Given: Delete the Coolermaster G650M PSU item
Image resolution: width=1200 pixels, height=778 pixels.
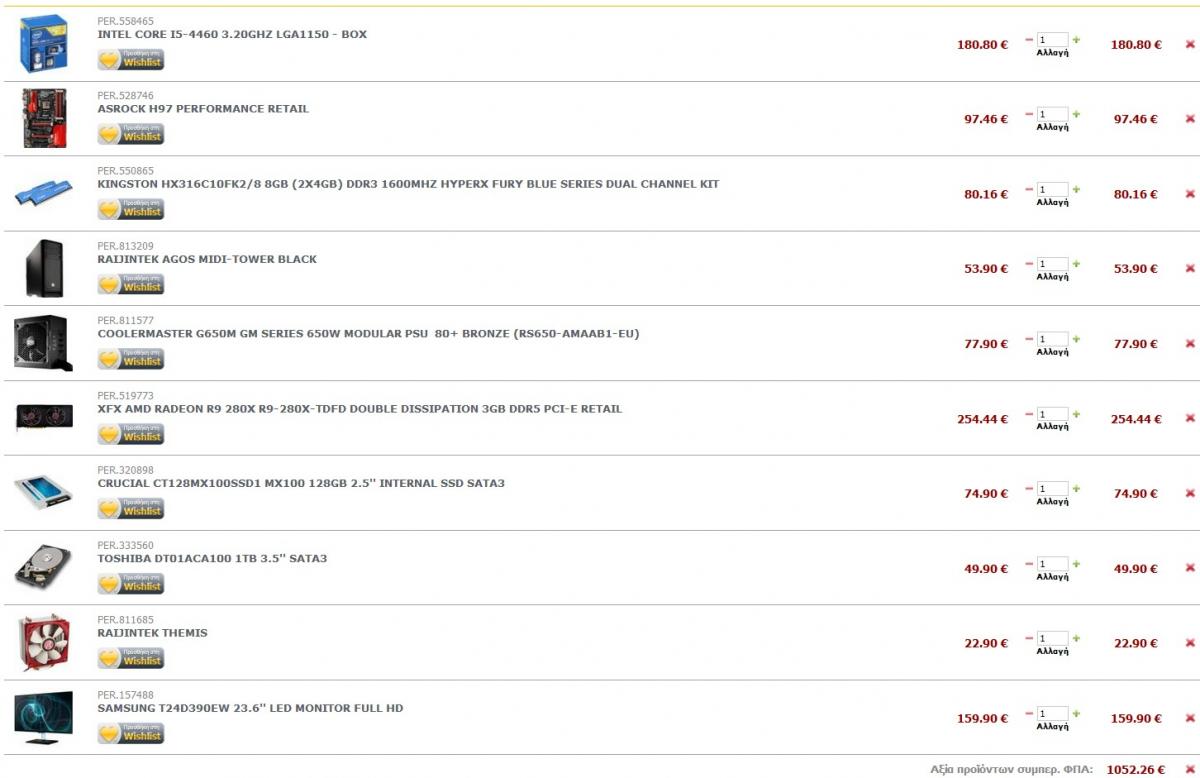Looking at the screenshot, I should point(1190,344).
